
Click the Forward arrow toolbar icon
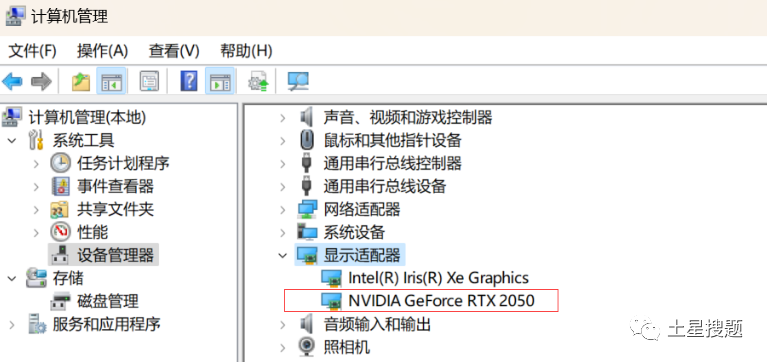point(41,81)
